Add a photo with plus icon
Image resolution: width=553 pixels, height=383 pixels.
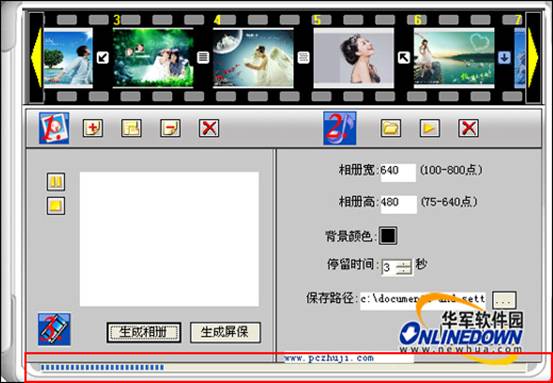pyautogui.click(x=93, y=128)
